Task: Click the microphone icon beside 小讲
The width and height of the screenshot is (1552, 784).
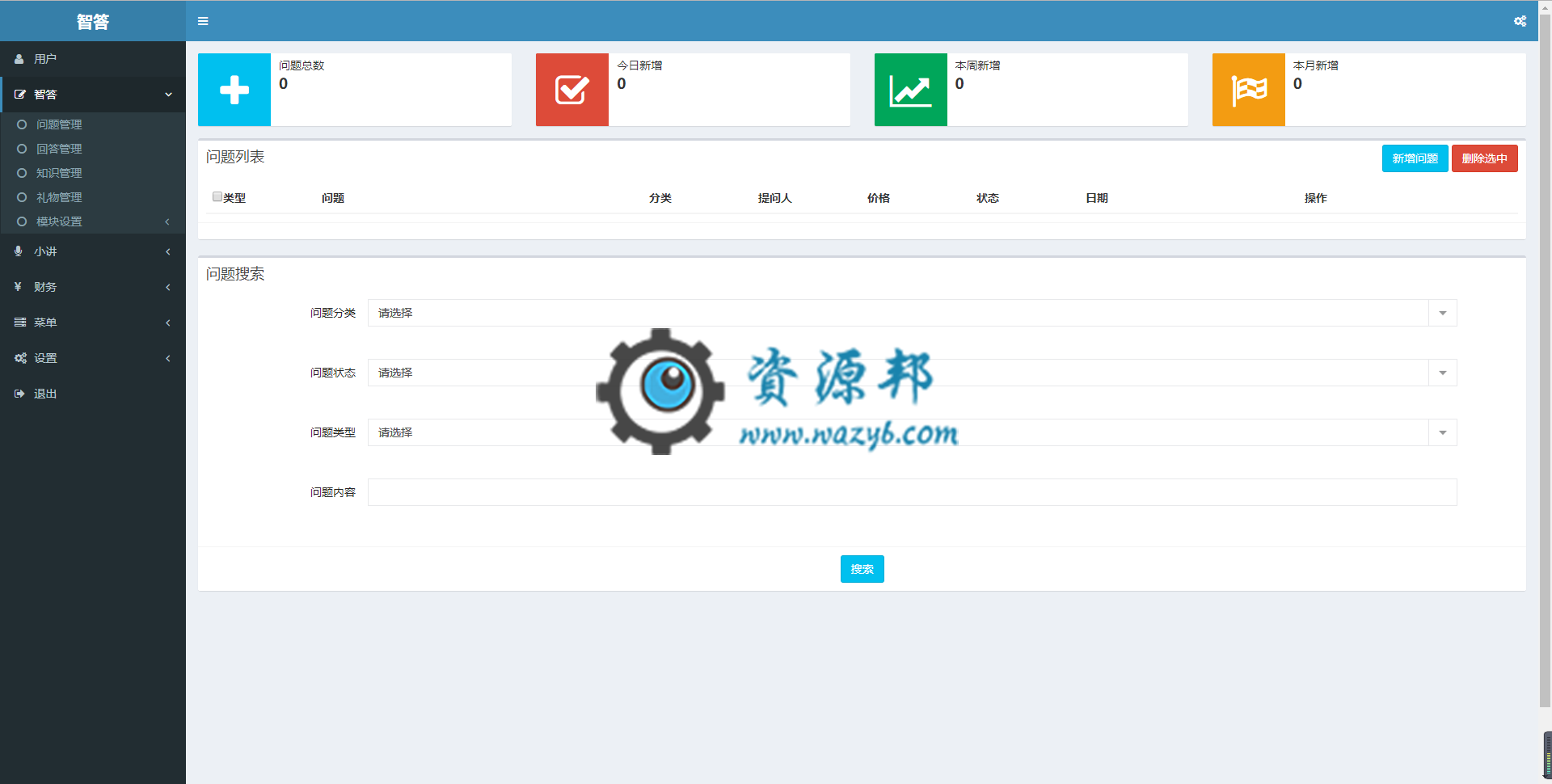Action: [19, 251]
